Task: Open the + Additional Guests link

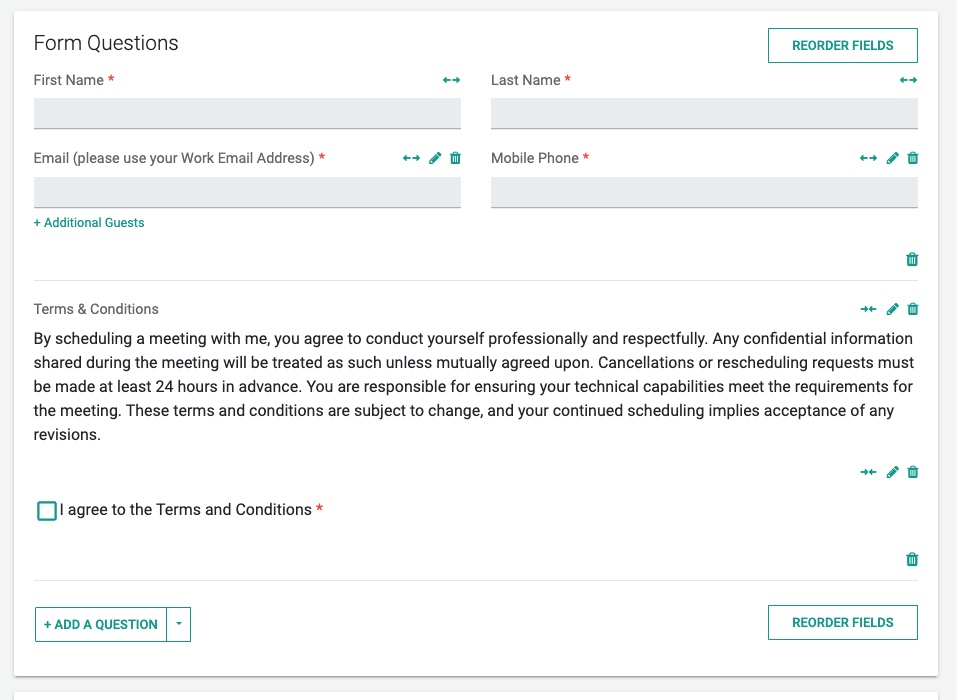Action: [x=89, y=223]
